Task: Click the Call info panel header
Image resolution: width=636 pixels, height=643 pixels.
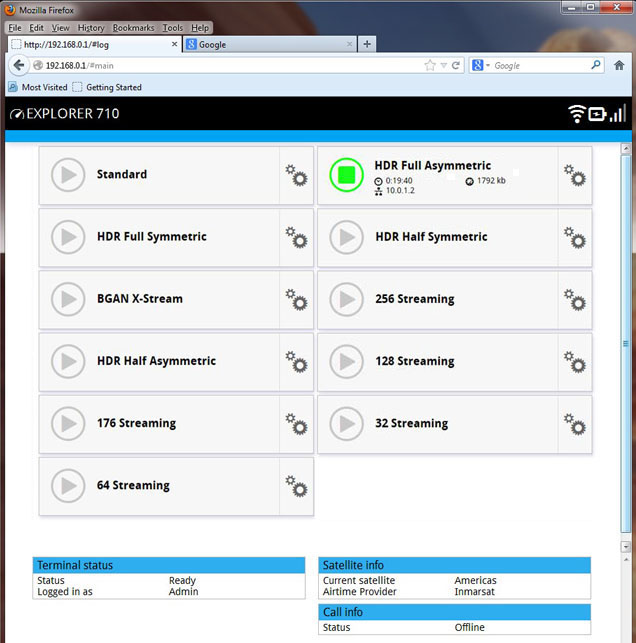Action: [x=454, y=612]
